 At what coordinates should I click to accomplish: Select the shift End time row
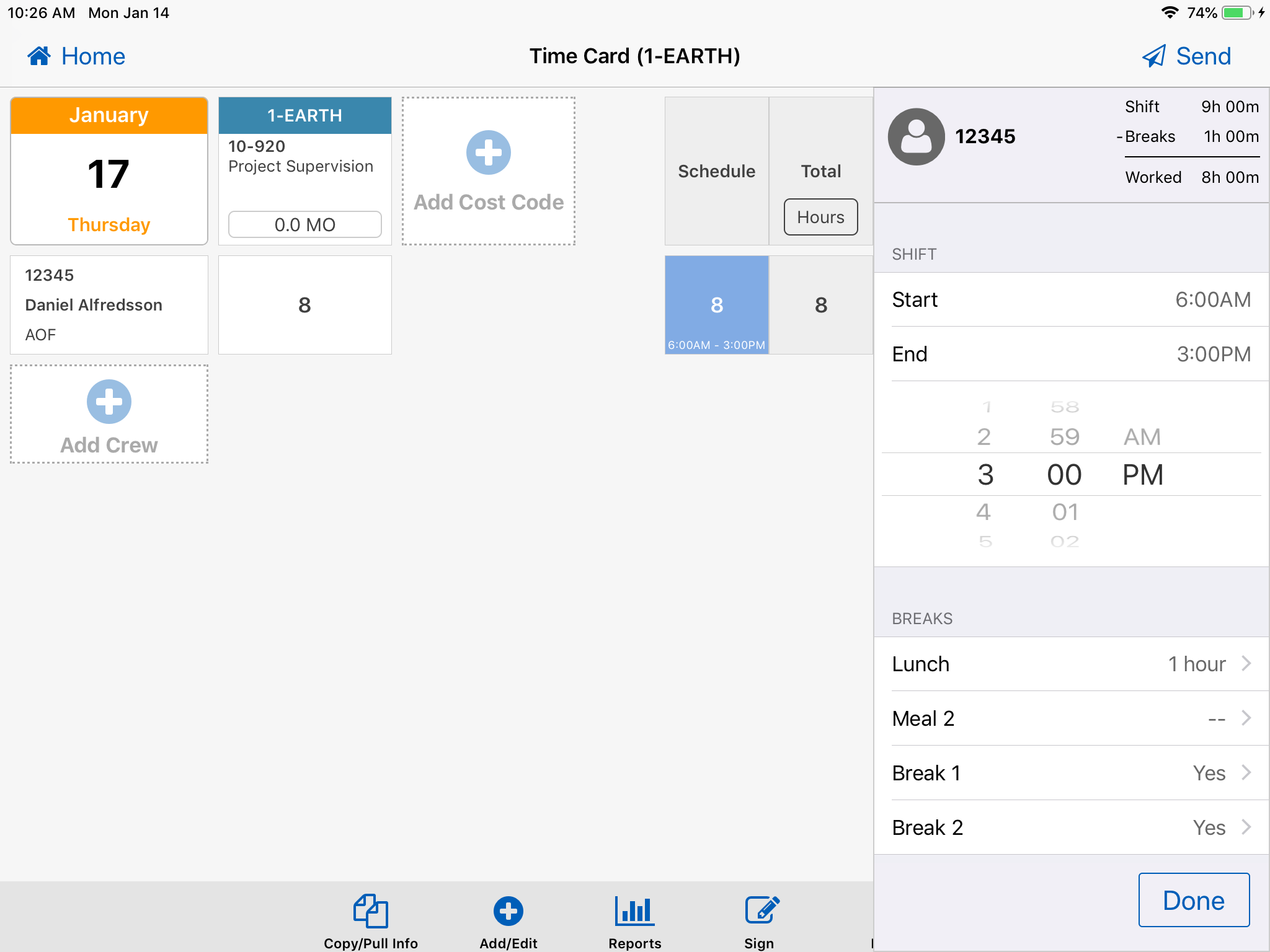[x=1071, y=355]
